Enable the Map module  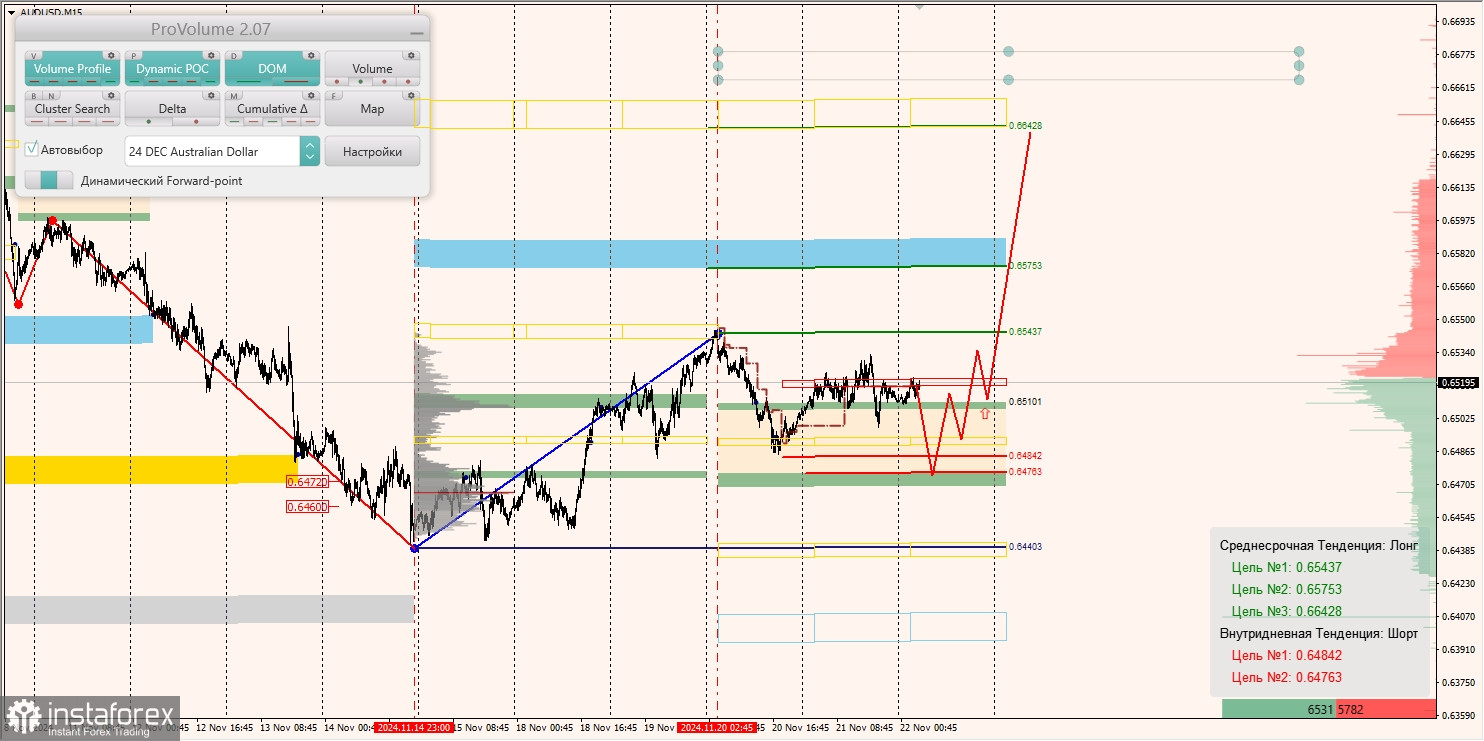click(372, 108)
